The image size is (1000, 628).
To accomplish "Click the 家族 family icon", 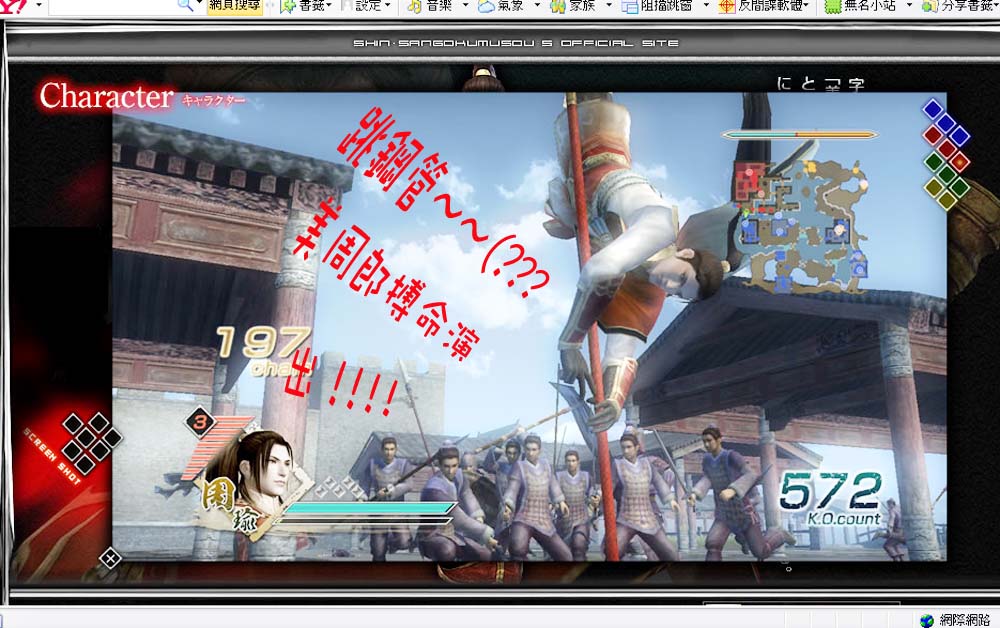I will pos(557,6).
